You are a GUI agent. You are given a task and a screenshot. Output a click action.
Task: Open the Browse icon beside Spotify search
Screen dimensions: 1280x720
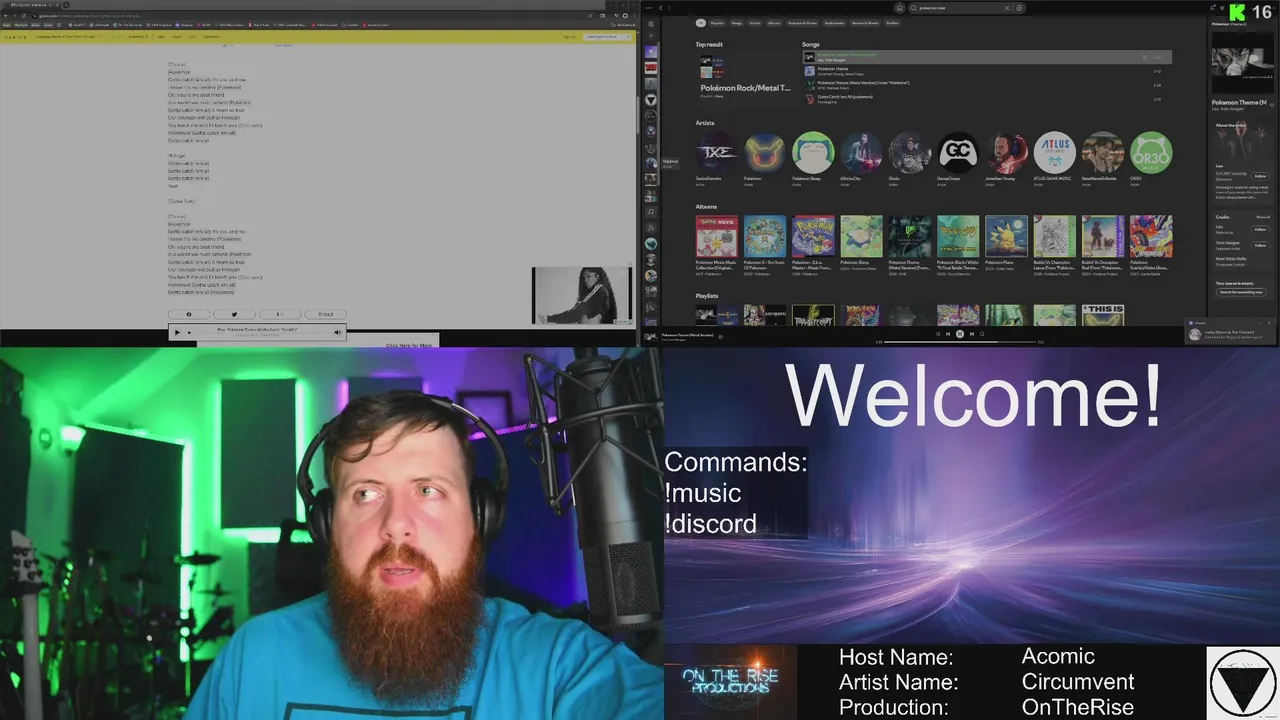point(1019,8)
